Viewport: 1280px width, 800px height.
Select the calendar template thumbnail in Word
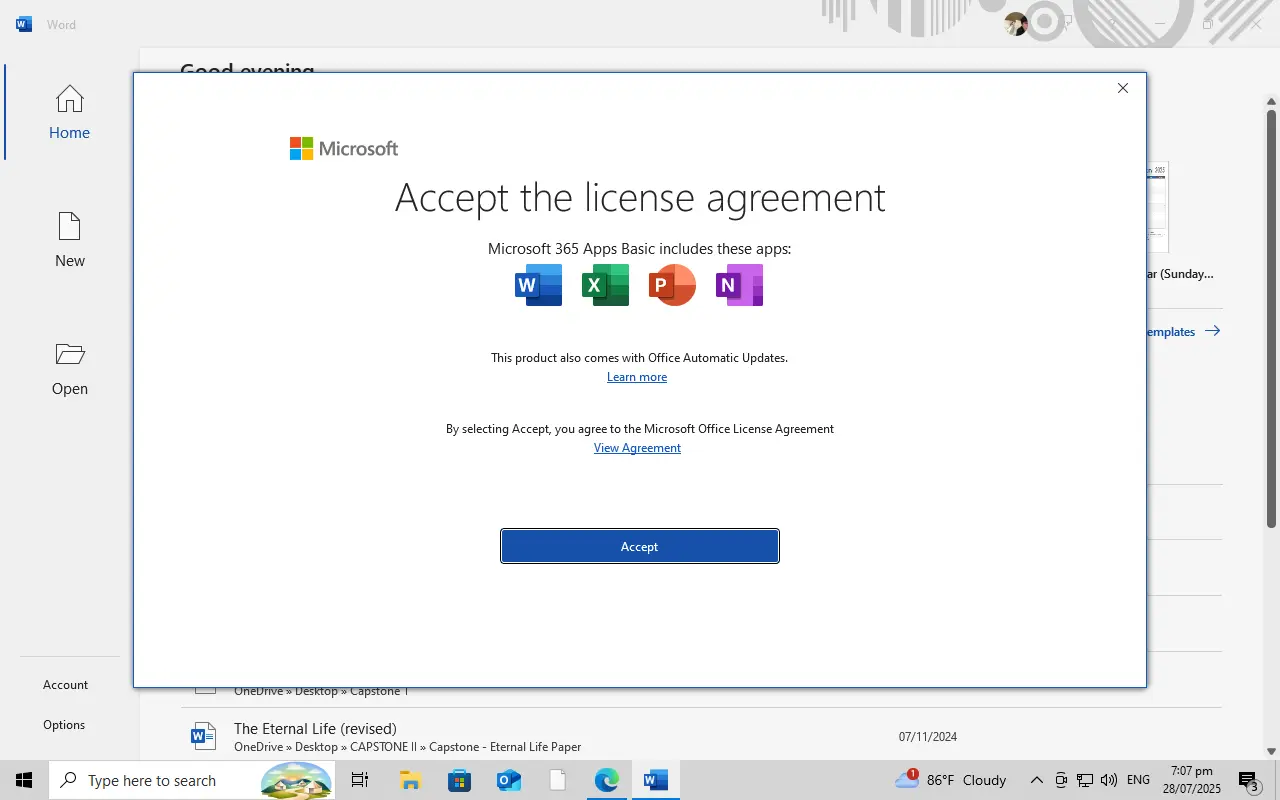point(1158,207)
